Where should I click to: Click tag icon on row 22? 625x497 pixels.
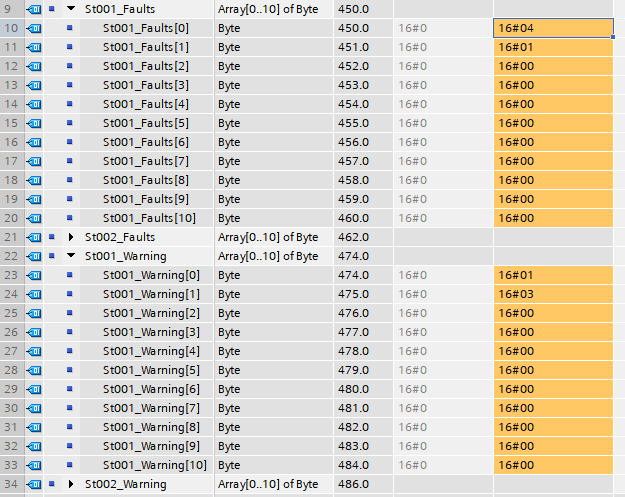click(34, 256)
